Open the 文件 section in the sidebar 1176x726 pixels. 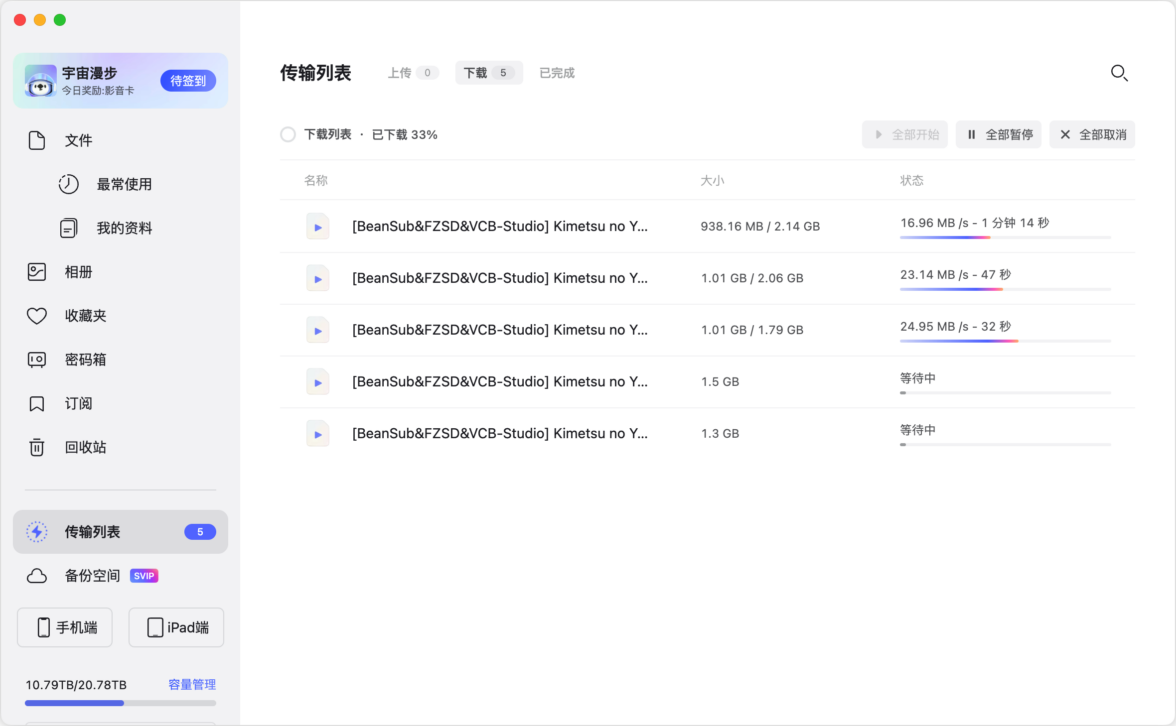coord(78,140)
